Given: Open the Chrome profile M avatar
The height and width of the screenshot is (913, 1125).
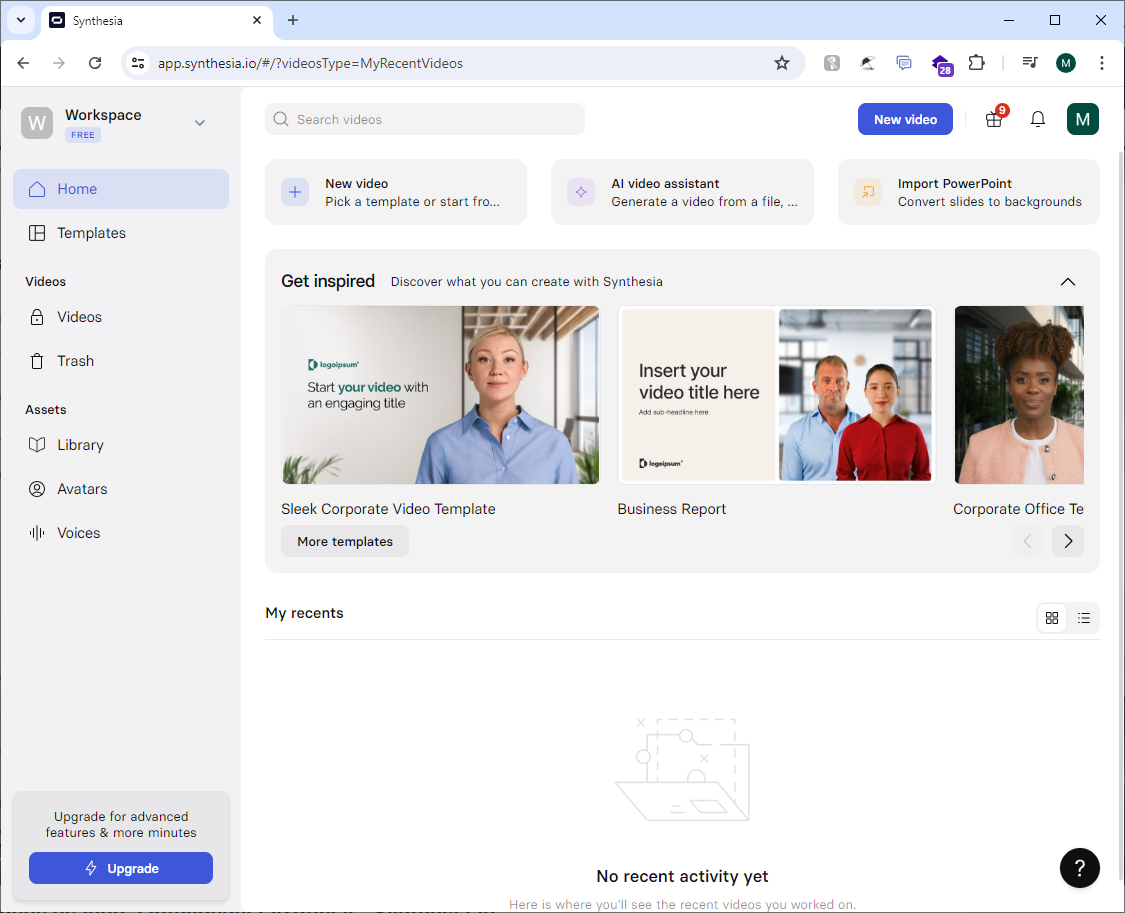Looking at the screenshot, I should (1066, 63).
